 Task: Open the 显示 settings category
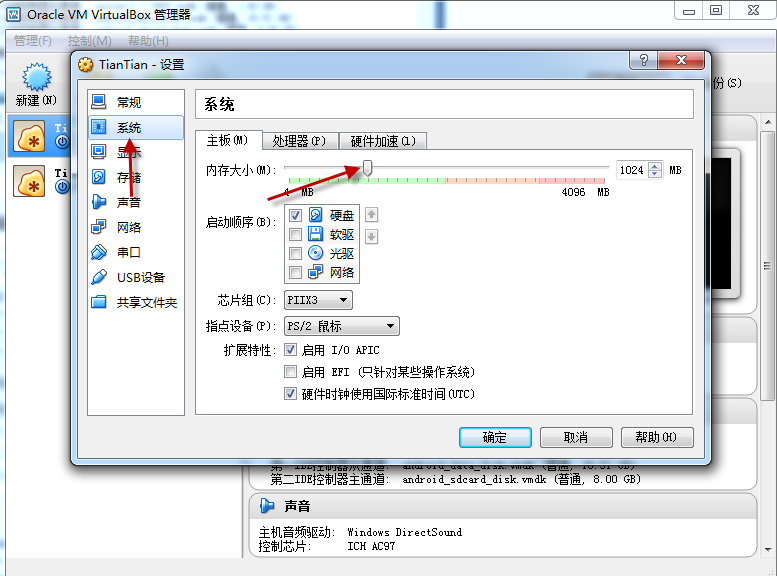pos(135,152)
